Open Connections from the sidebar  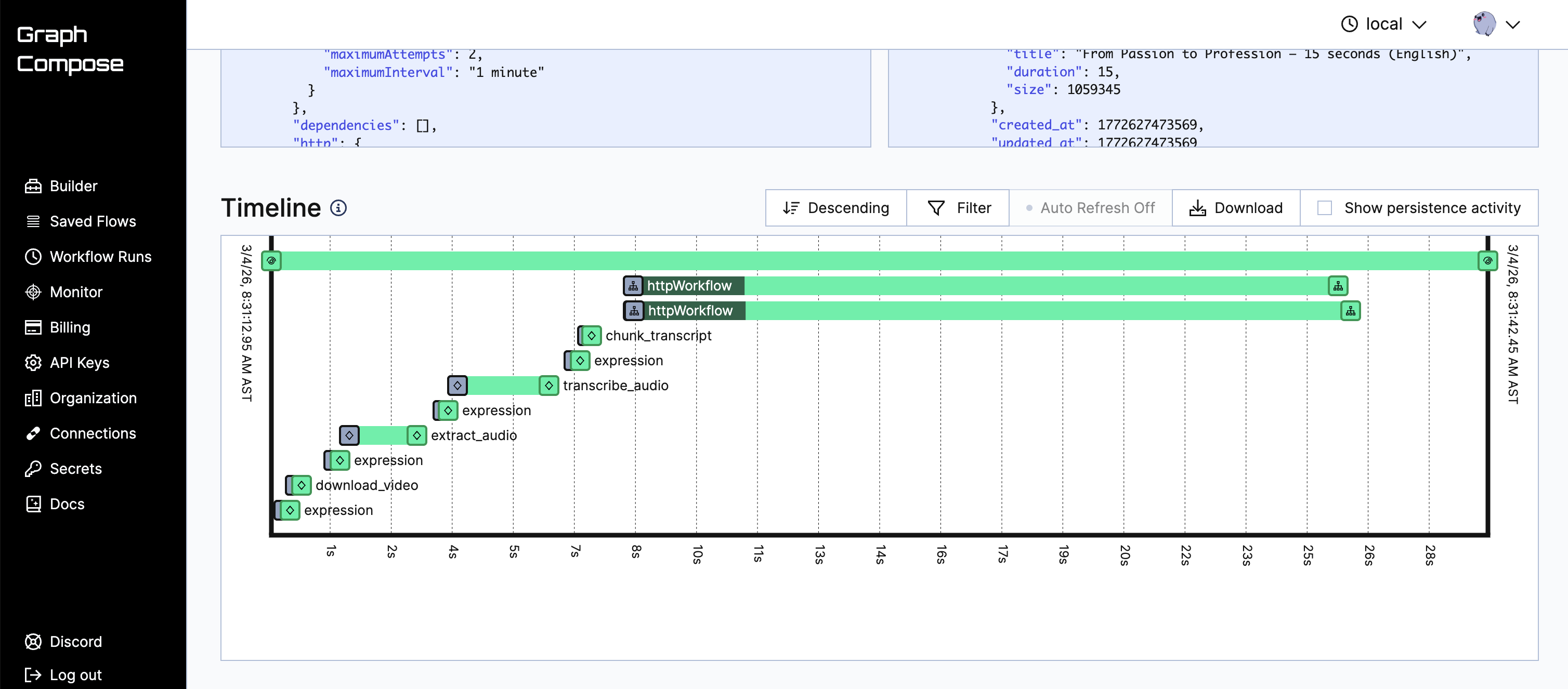point(93,433)
